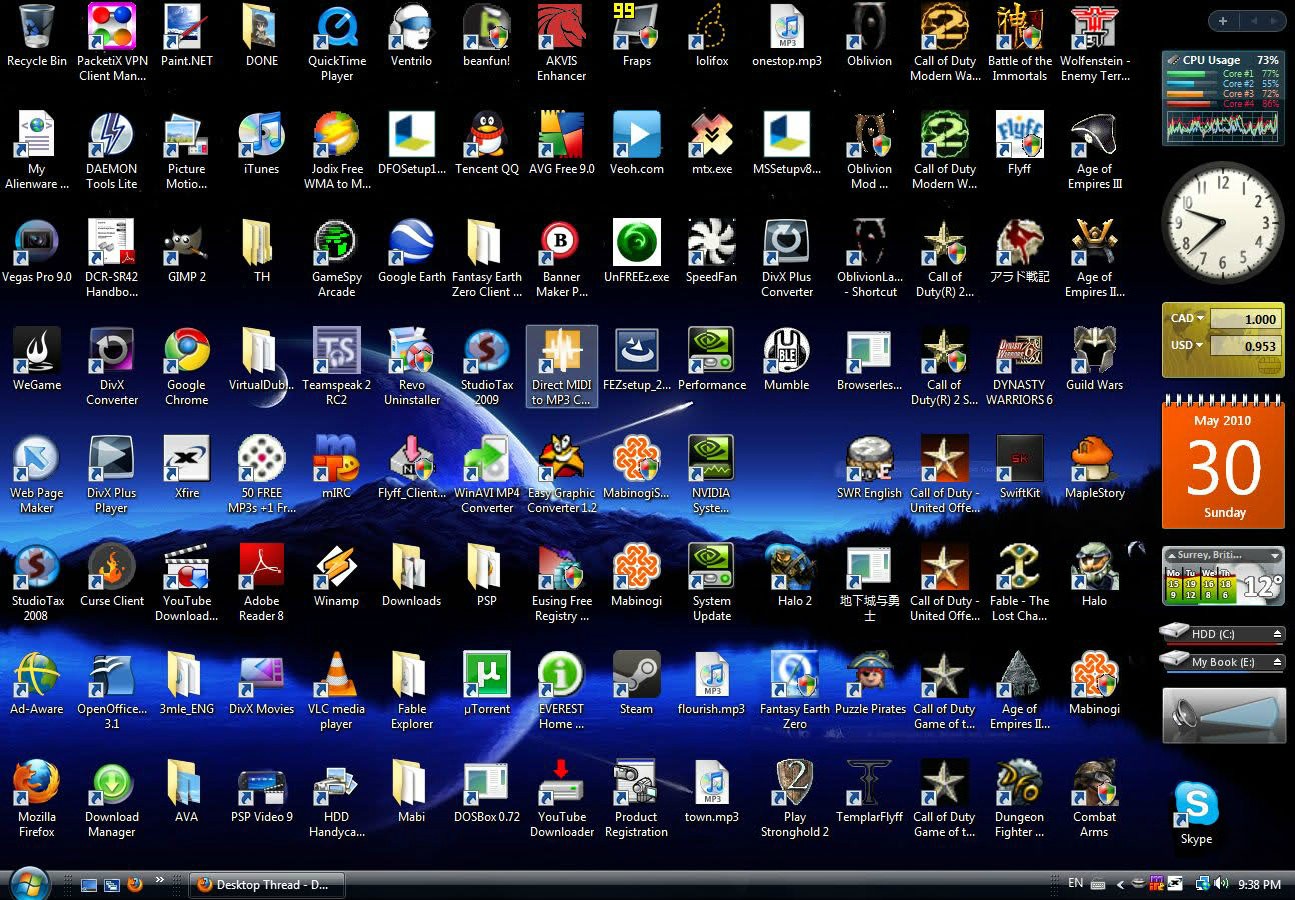Screen dimensions: 1295x900
Task: Open the Mumble shortcut
Action: (x=787, y=361)
